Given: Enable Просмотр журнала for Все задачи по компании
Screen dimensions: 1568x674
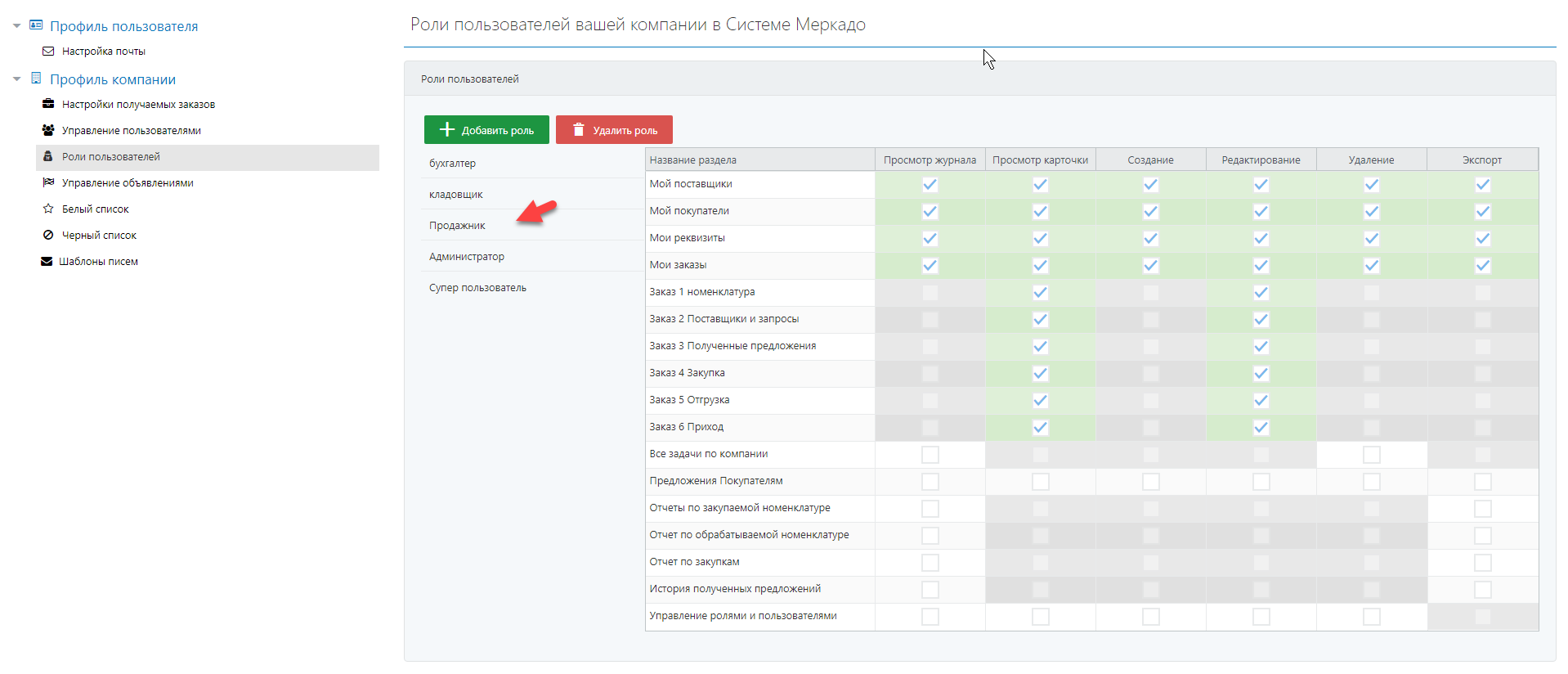Looking at the screenshot, I should point(930,455).
